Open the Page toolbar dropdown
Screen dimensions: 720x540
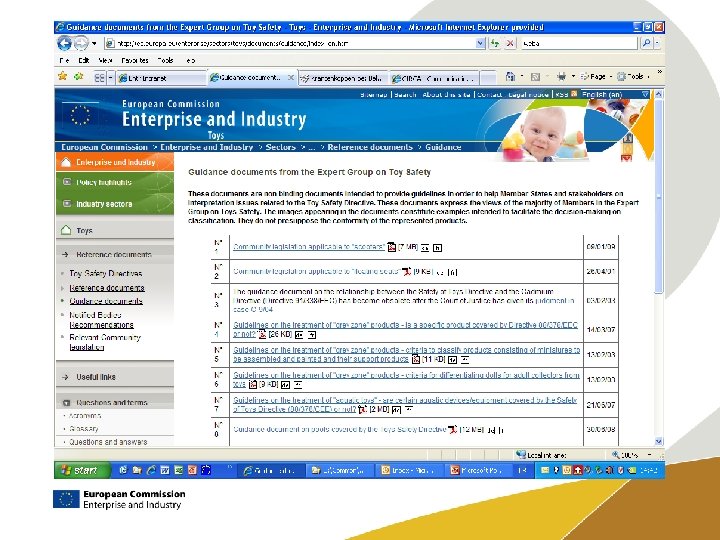click(x=596, y=77)
